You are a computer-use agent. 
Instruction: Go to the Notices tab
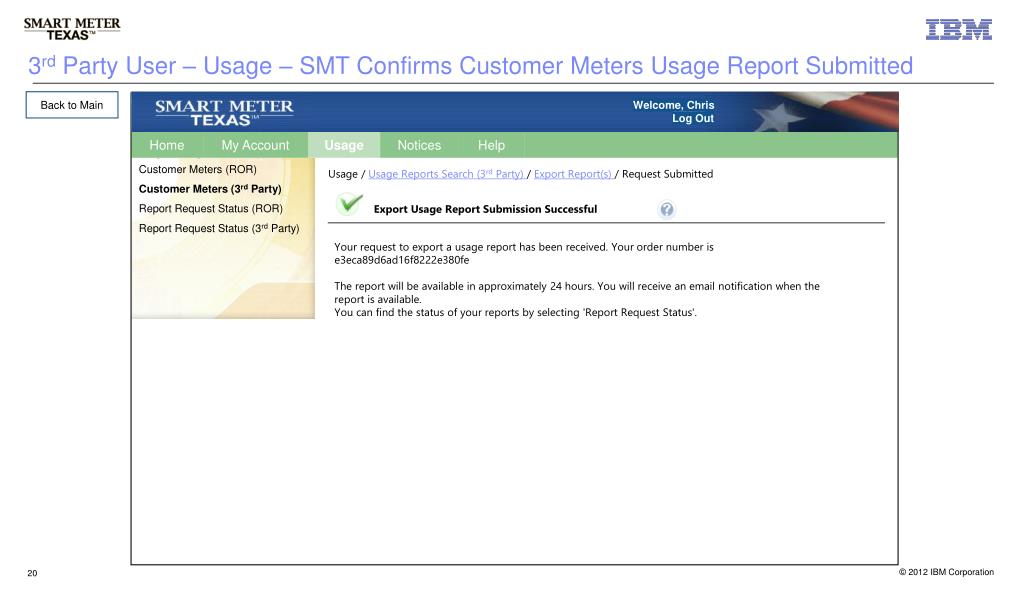point(419,145)
